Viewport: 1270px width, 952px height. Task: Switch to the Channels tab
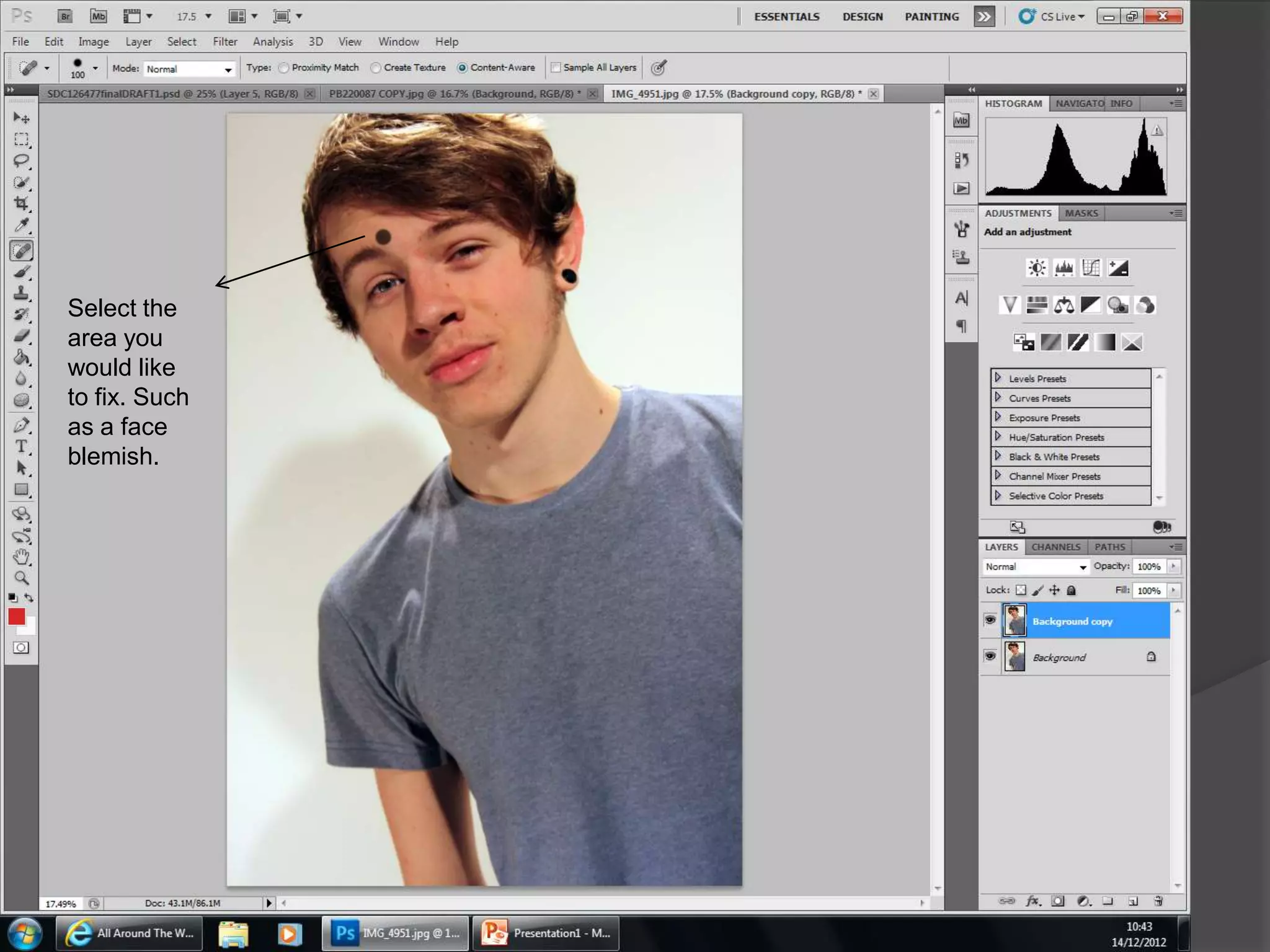click(x=1055, y=547)
